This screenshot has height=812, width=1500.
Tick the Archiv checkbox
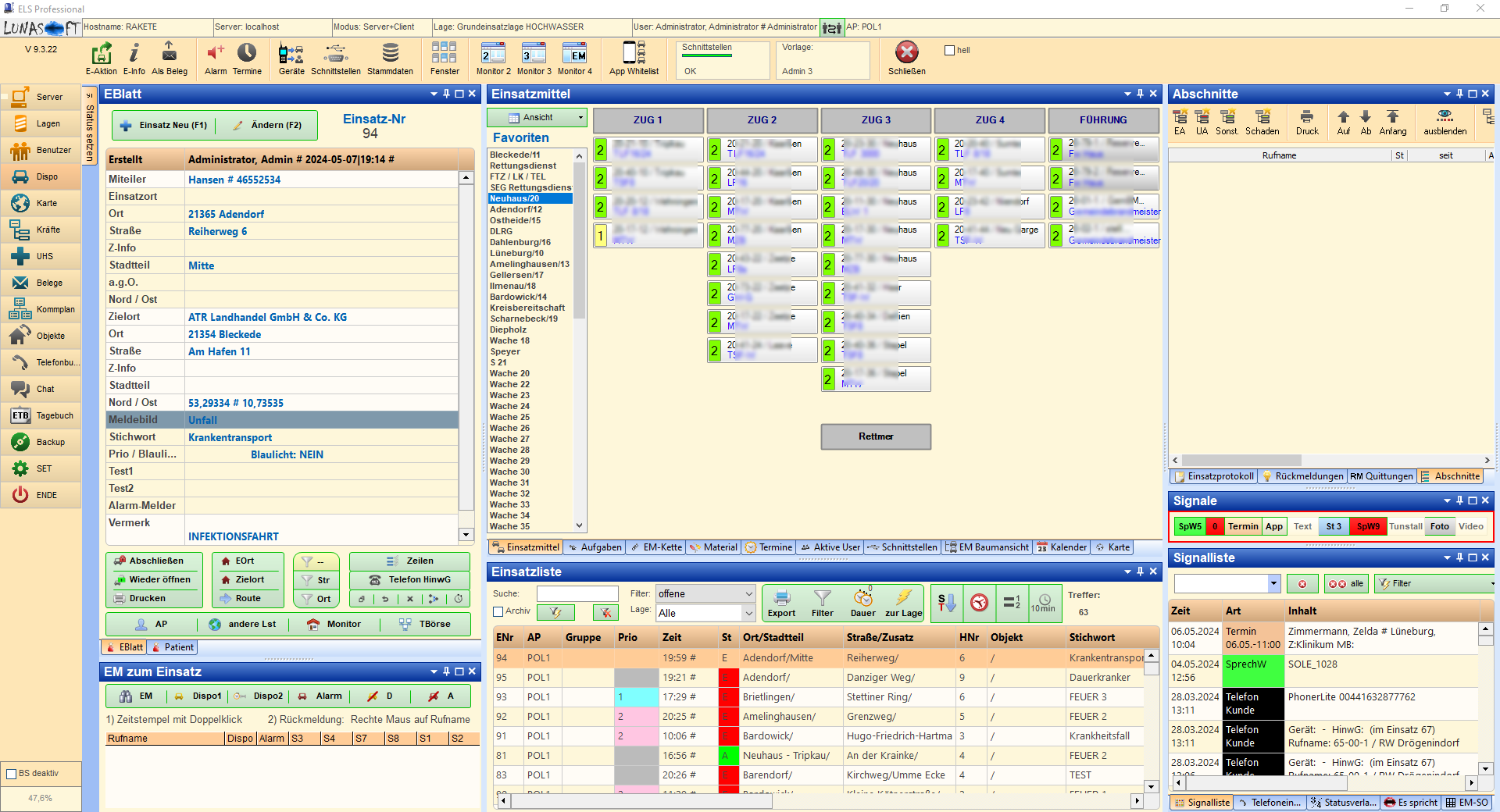pos(498,611)
